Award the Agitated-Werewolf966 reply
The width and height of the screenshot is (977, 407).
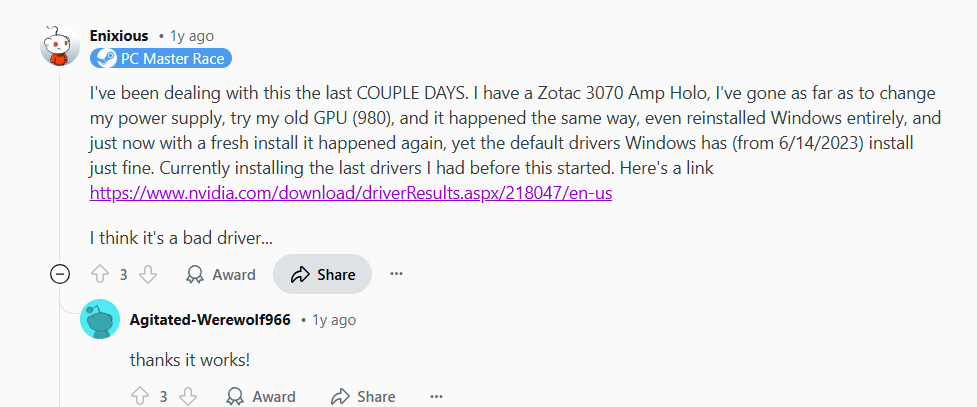click(x=261, y=396)
